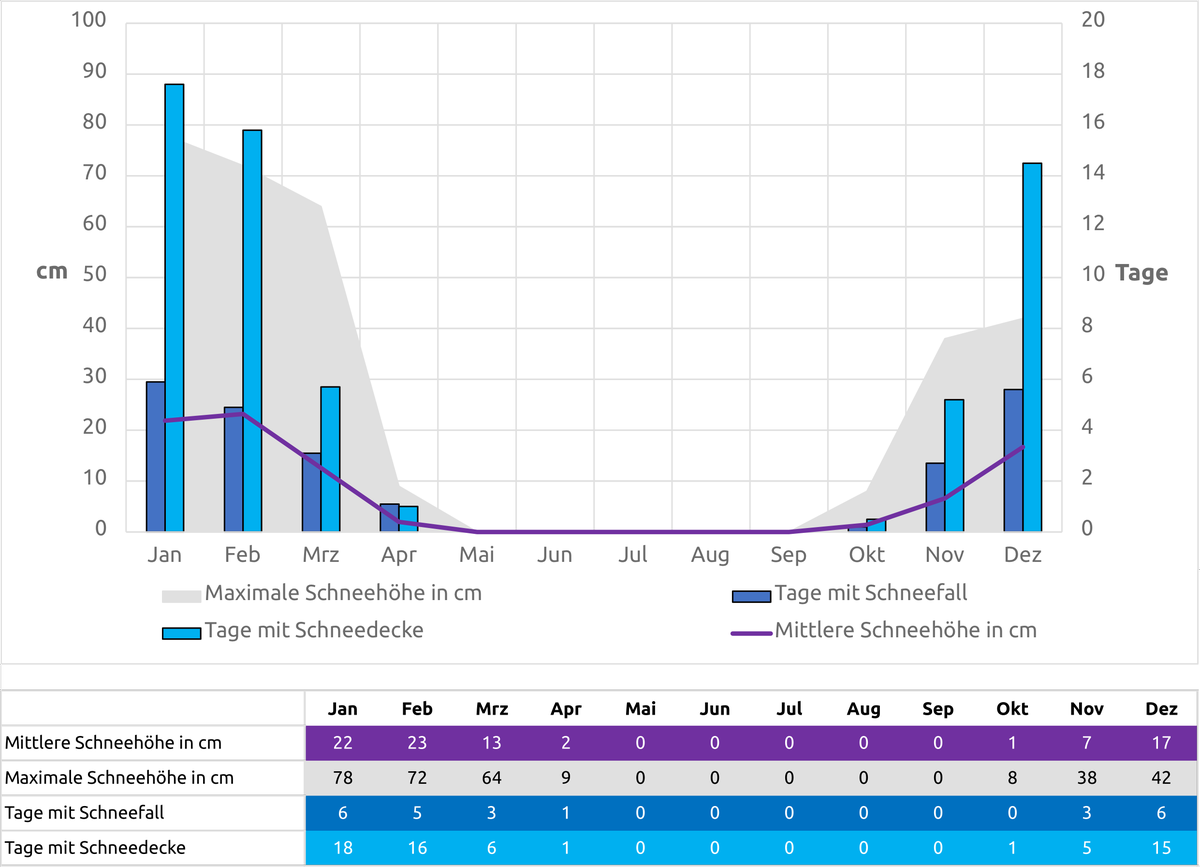Click the light blue March bar in chart

click(330, 458)
